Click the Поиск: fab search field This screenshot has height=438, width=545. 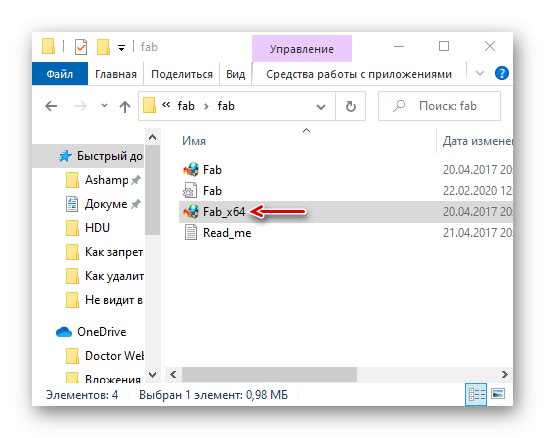pyautogui.click(x=439, y=106)
